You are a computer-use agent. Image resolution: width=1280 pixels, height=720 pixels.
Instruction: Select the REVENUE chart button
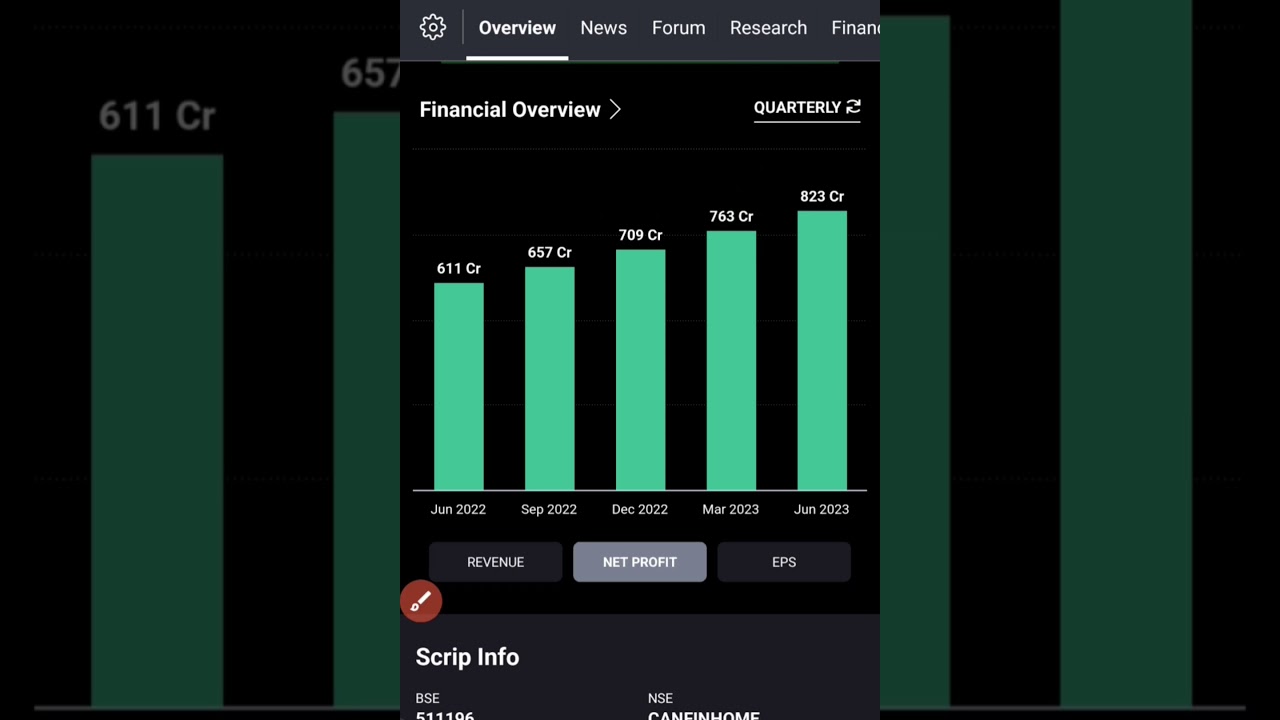pyautogui.click(x=495, y=562)
